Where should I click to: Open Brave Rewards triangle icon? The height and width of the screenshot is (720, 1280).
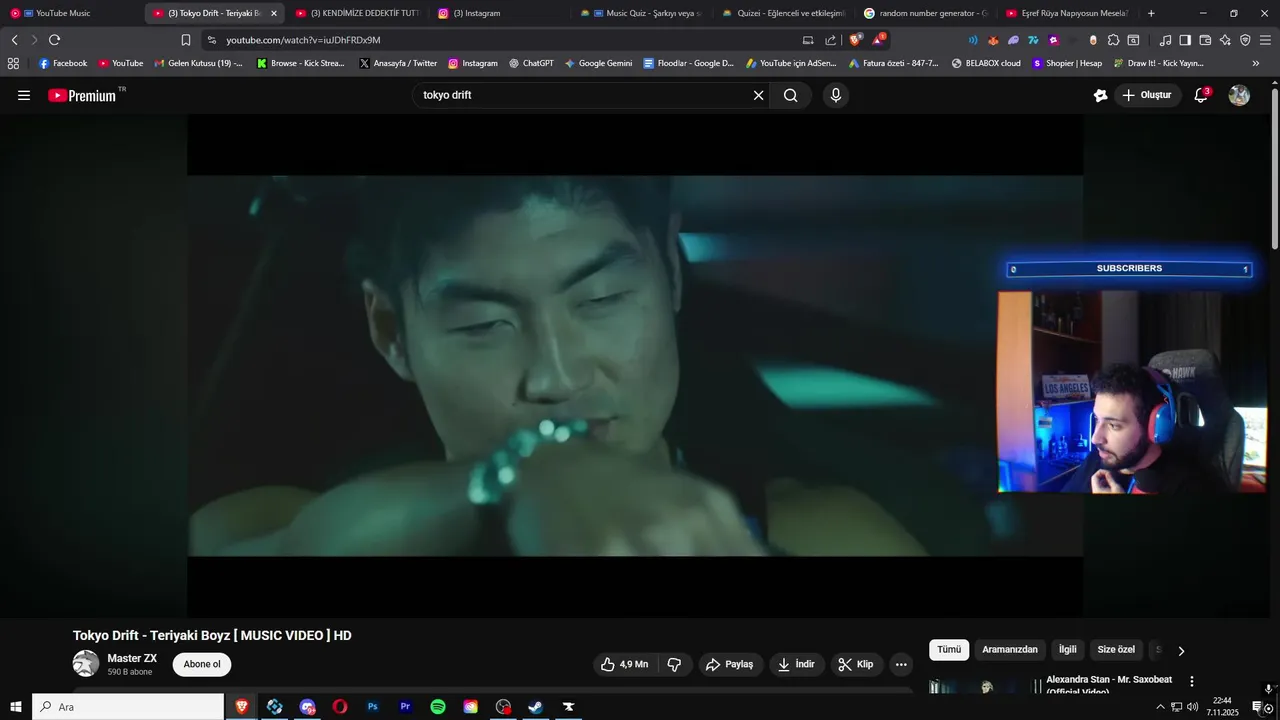coord(878,40)
